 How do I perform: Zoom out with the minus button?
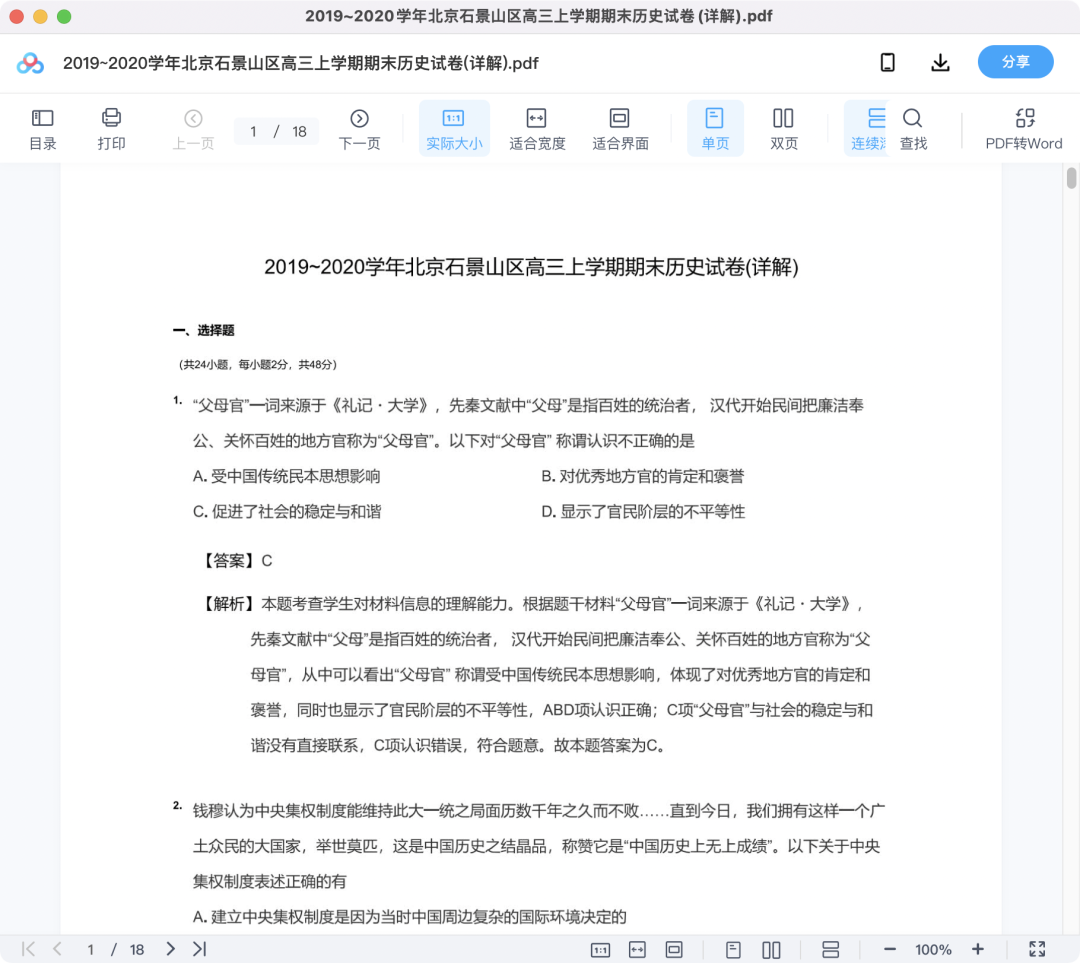tap(889, 949)
